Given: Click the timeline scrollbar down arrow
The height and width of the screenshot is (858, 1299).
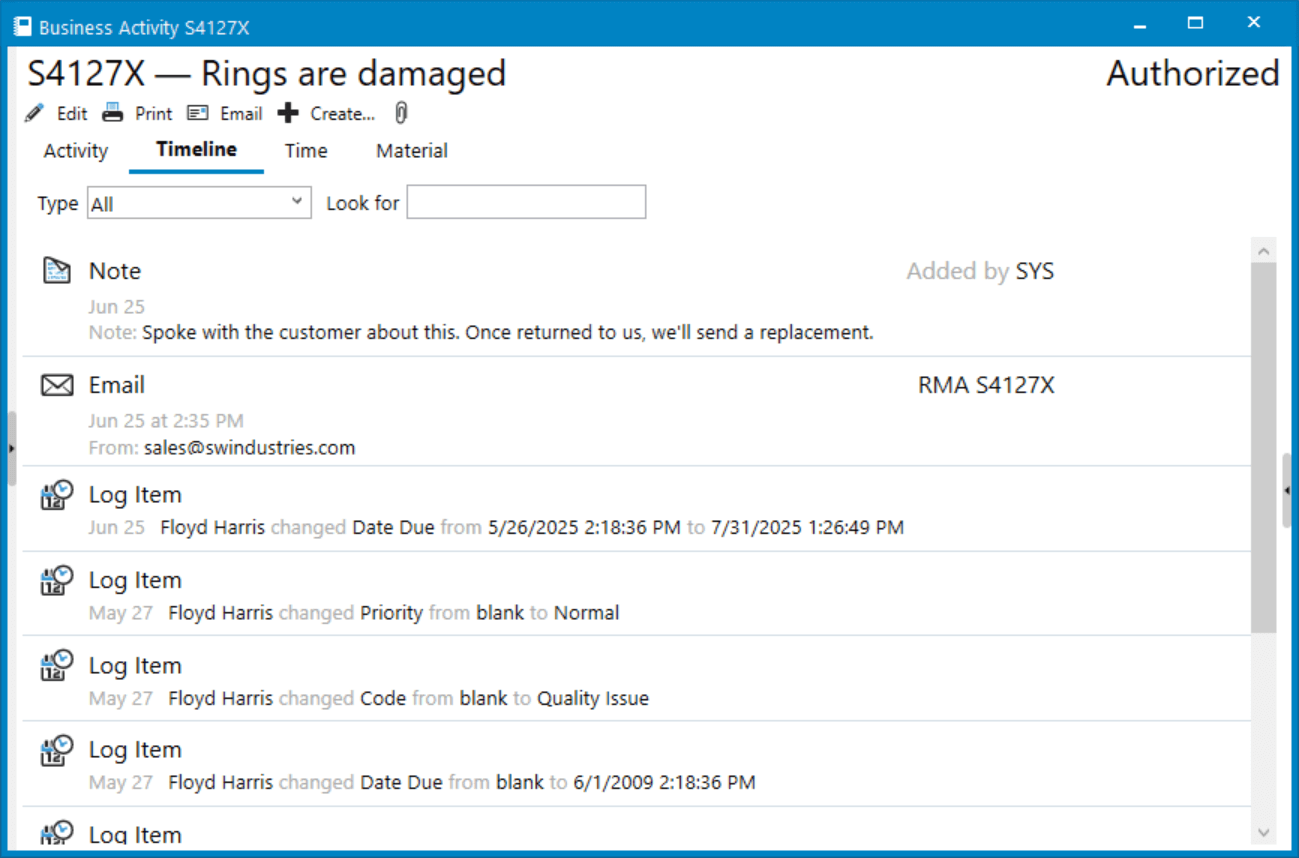Looking at the screenshot, I should tap(1263, 832).
